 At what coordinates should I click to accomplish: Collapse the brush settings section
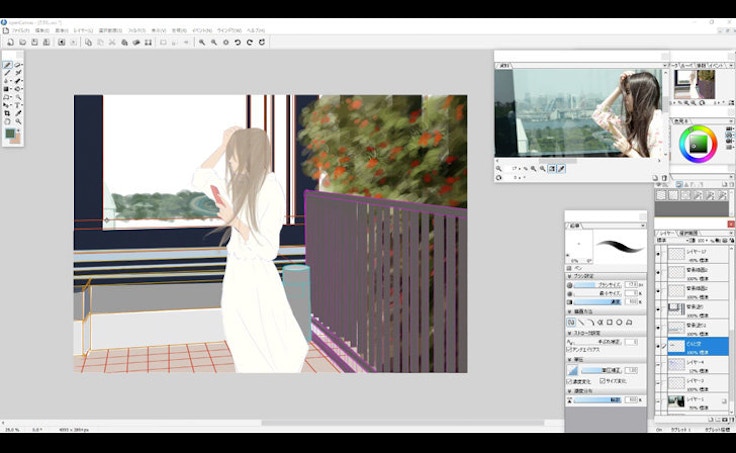pyautogui.click(x=571, y=276)
